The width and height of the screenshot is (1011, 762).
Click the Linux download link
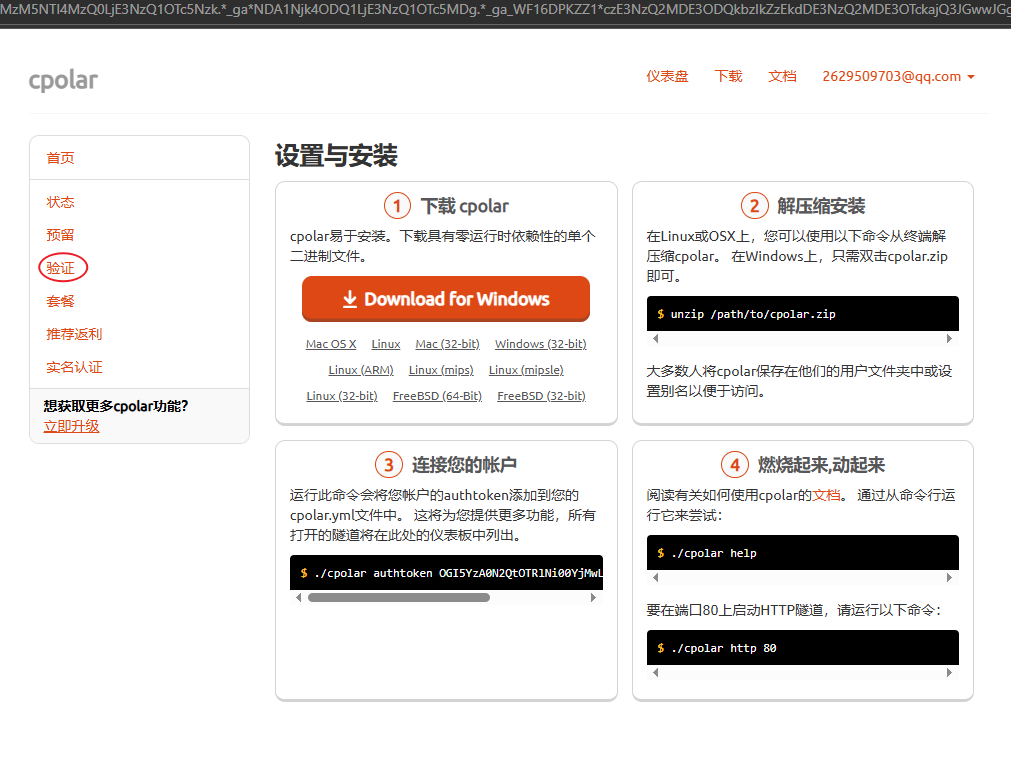386,344
